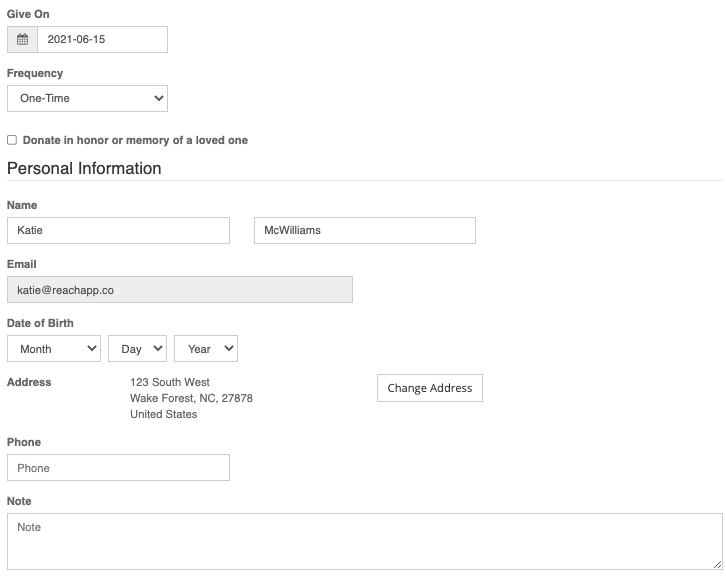The width and height of the screenshot is (726, 576).
Task: Click the last name field containing McWilliams
Action: coord(365,230)
